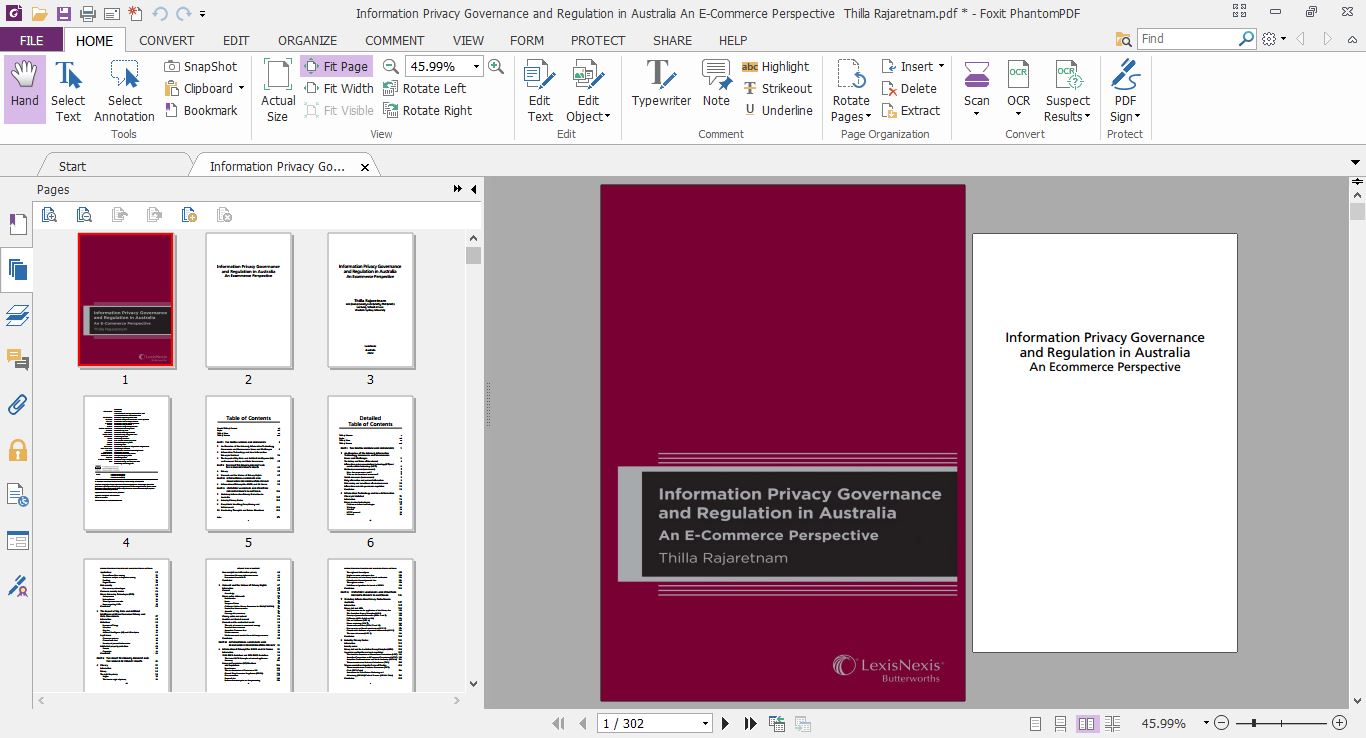Open the page number dropdown
1366x738 pixels.
pyautogui.click(x=705, y=723)
